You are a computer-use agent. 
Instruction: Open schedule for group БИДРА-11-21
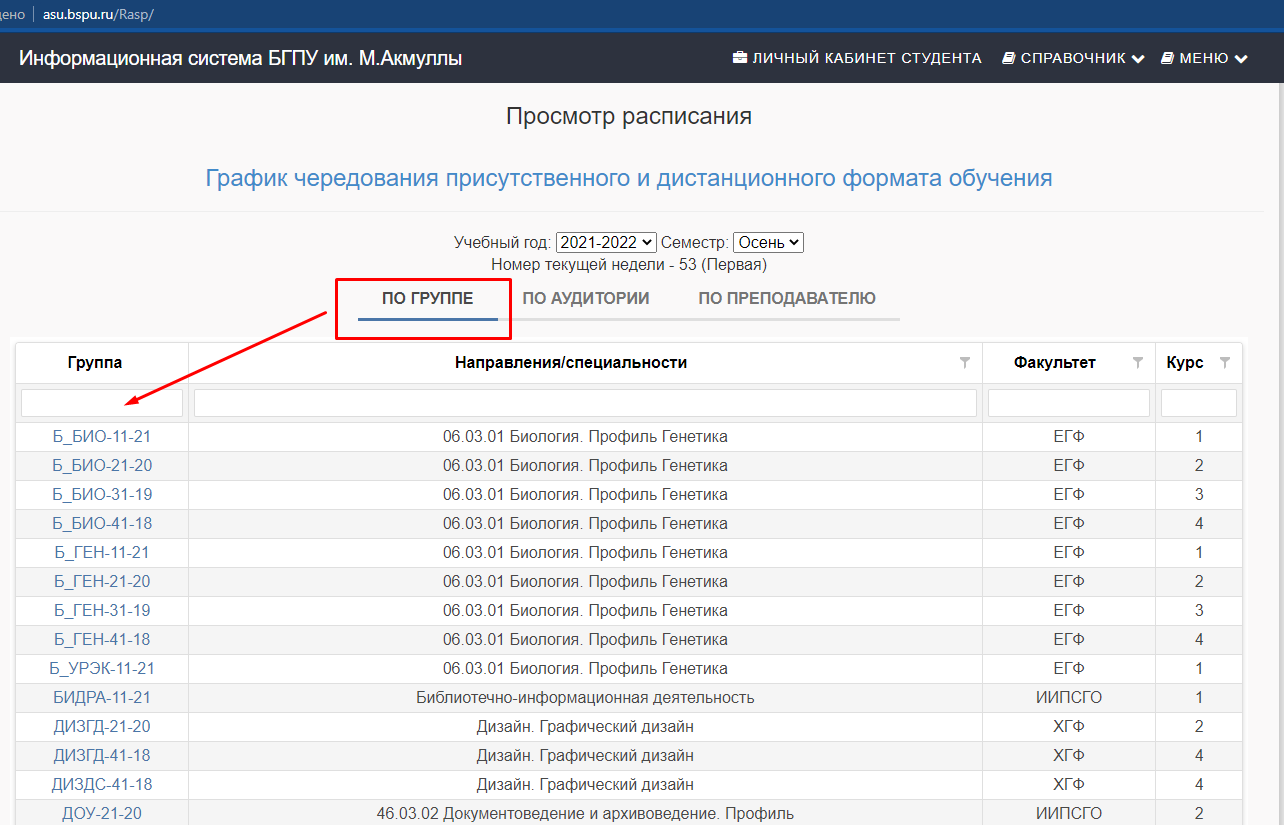coord(102,697)
